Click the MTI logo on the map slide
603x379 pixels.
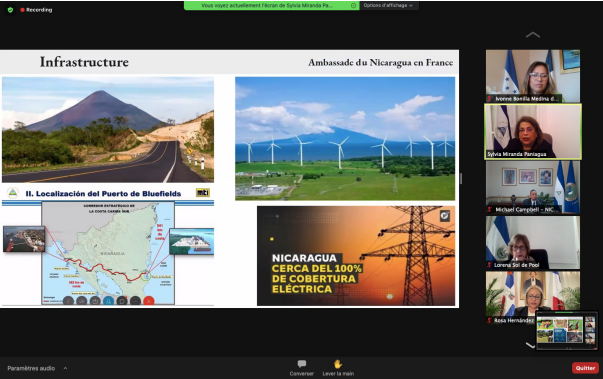pyautogui.click(x=203, y=193)
